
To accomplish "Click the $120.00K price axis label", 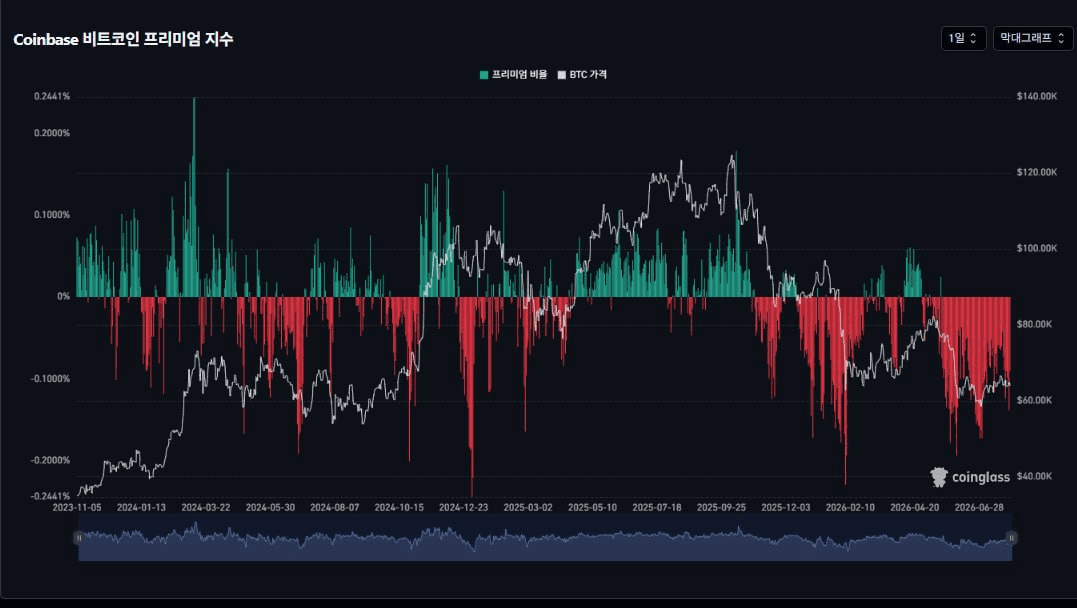I will coord(1036,172).
